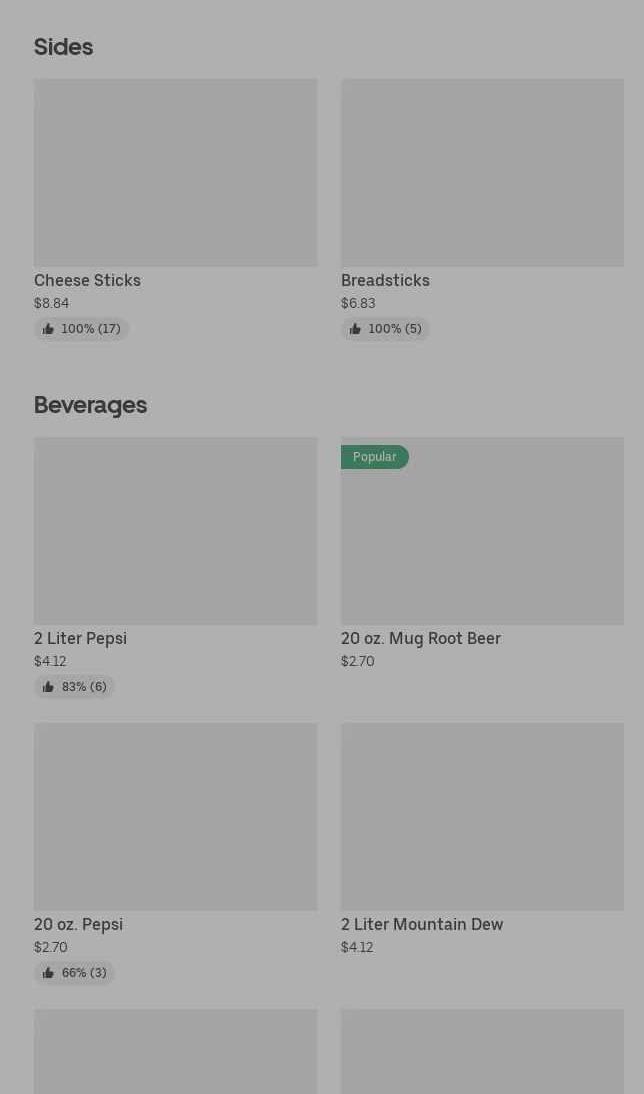
Task: Click the Beverages section heading
Action: [90, 405]
